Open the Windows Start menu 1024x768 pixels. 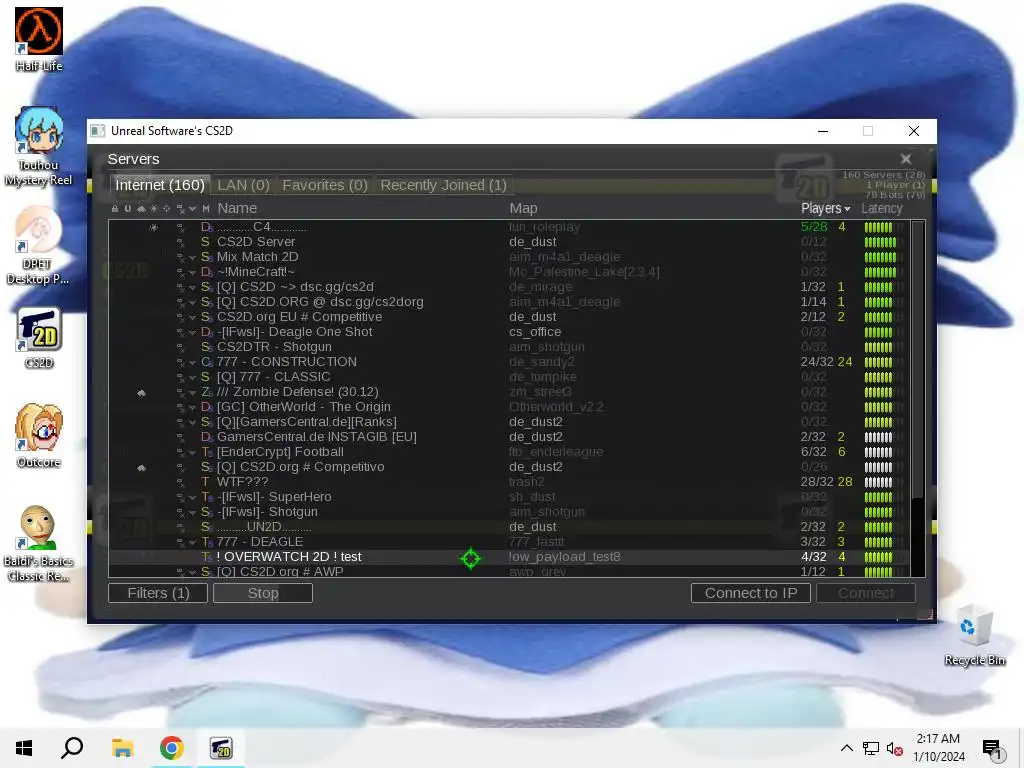[24, 748]
